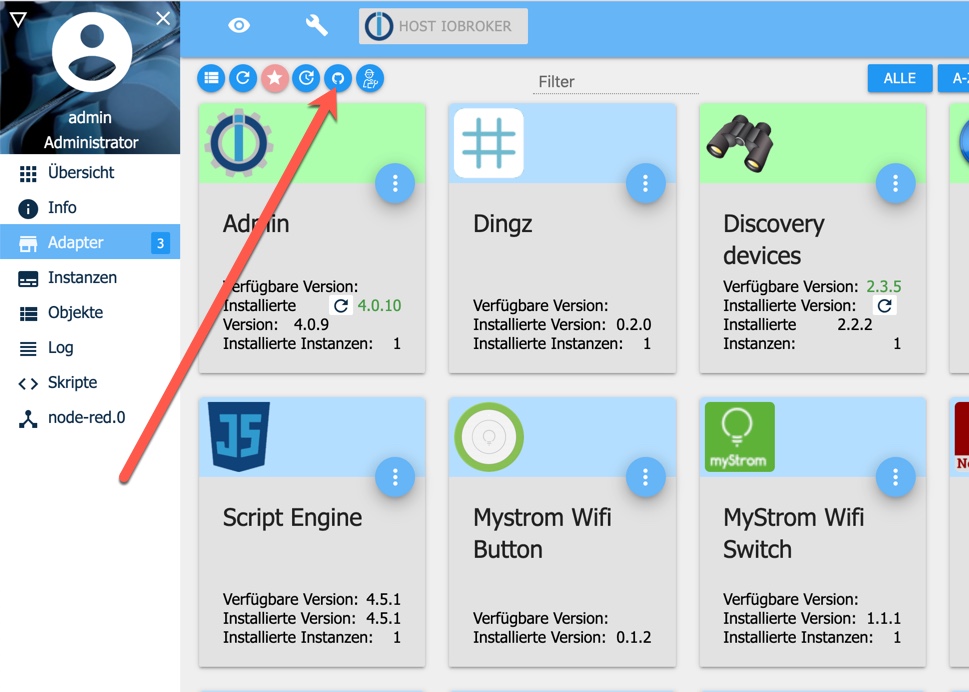969x692 pixels.
Task: Switch adapter list view icon
Action: click(x=211, y=78)
